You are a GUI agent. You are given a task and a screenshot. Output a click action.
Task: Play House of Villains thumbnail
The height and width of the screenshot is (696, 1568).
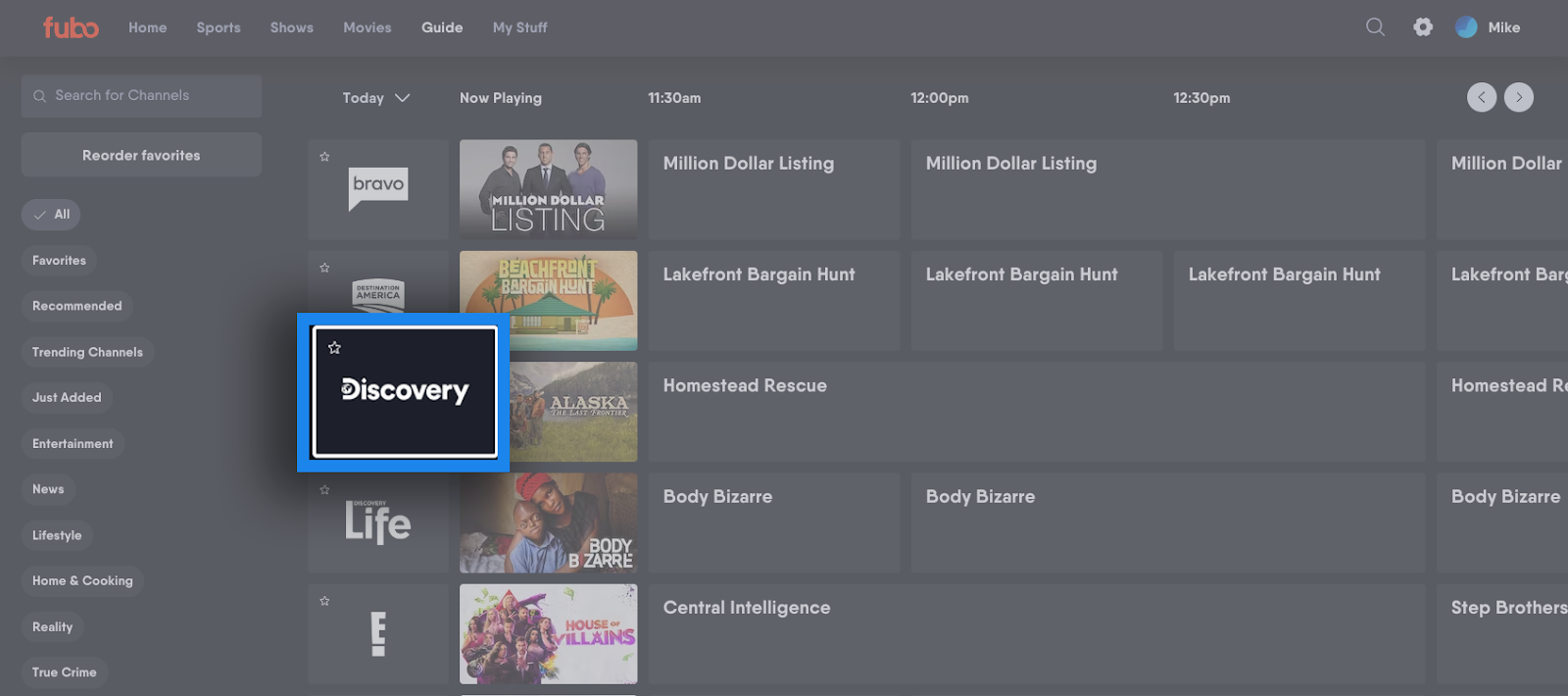(548, 634)
